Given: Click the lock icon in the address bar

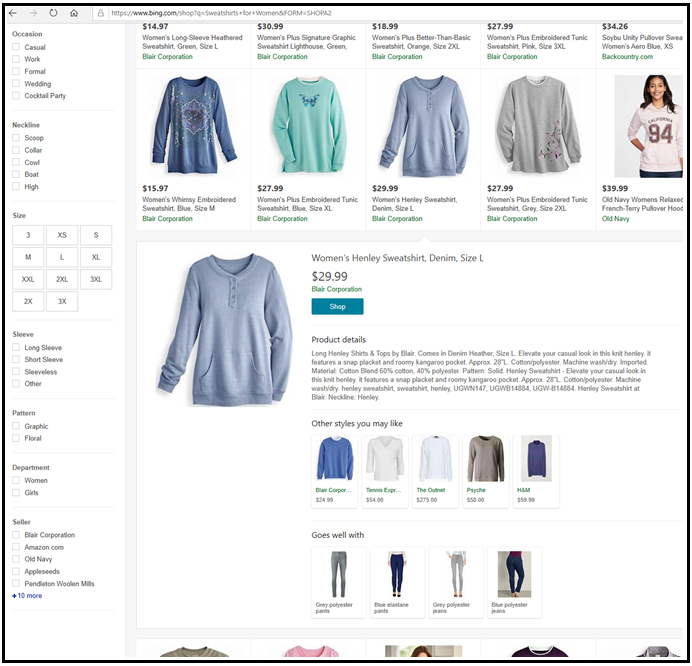Looking at the screenshot, I should point(101,13).
